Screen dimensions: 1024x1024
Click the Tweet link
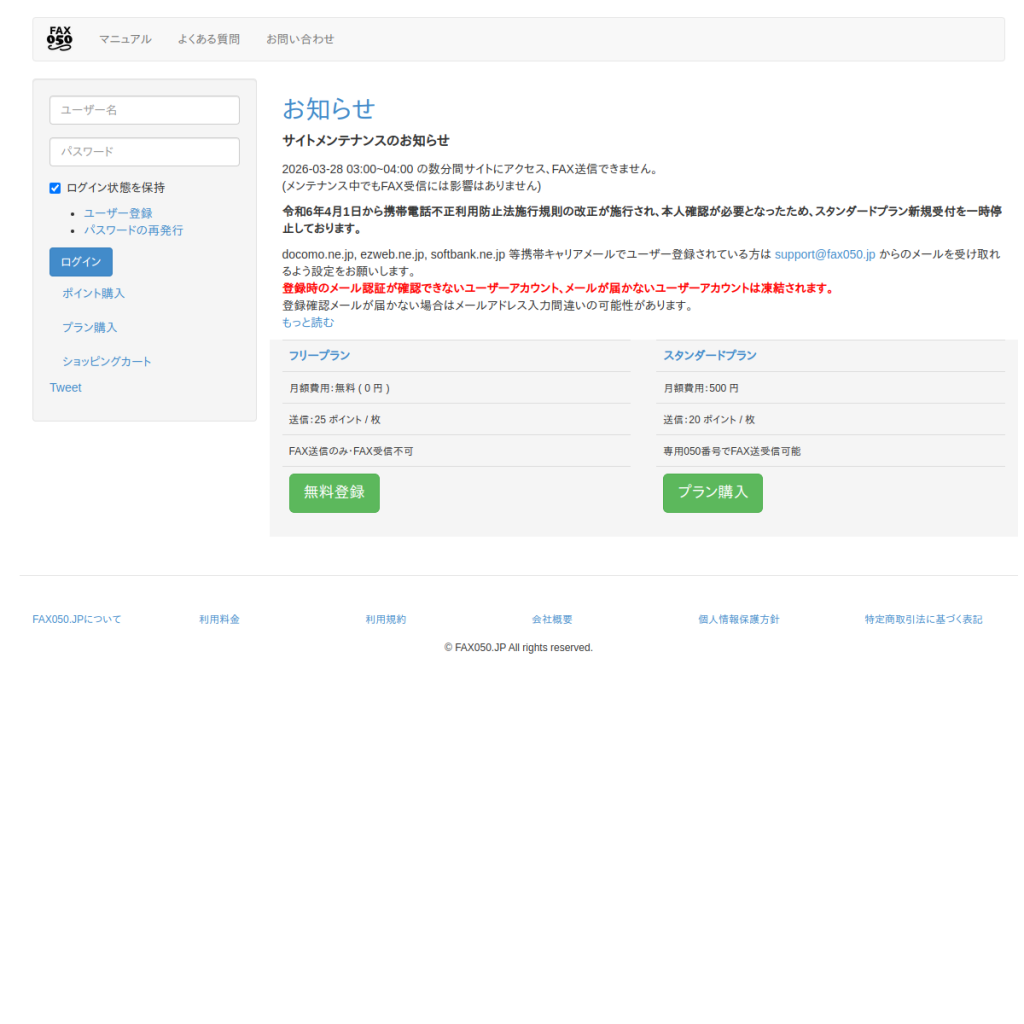65,387
